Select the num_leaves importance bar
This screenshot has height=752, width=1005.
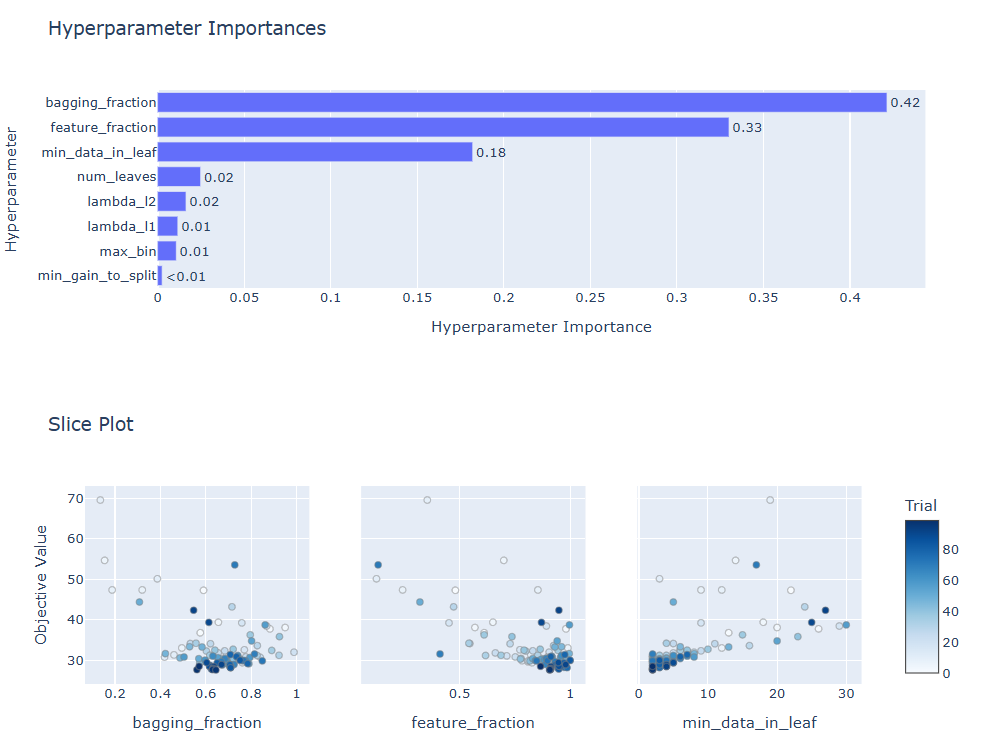pos(179,177)
